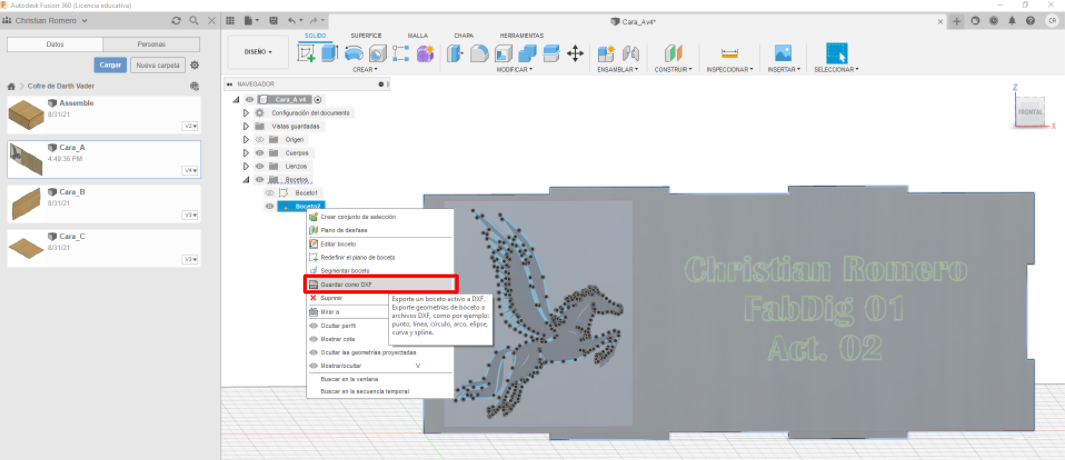This screenshot has width=1065, height=460.
Task: Click the notifications bell icon
Action: 1012,21
